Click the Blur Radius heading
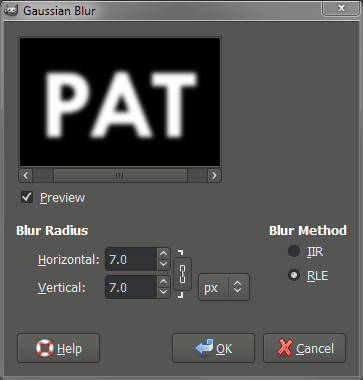 click(52, 231)
